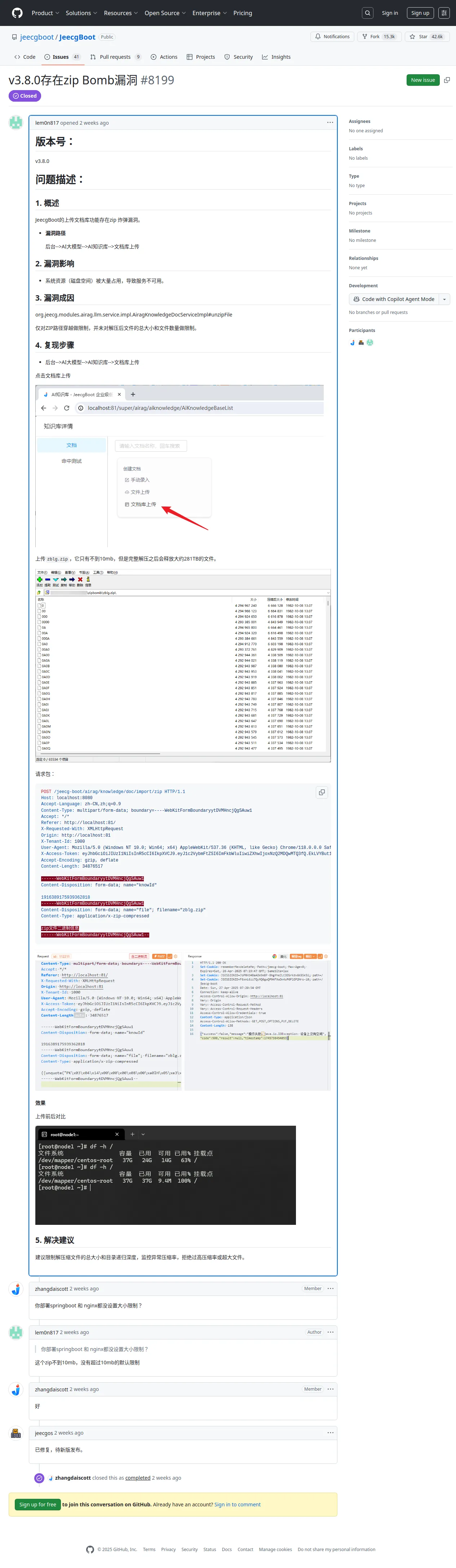This screenshot has height=1568, width=456.
Task: Click Code with Copilot Agent Mode button
Action: pos(394,299)
